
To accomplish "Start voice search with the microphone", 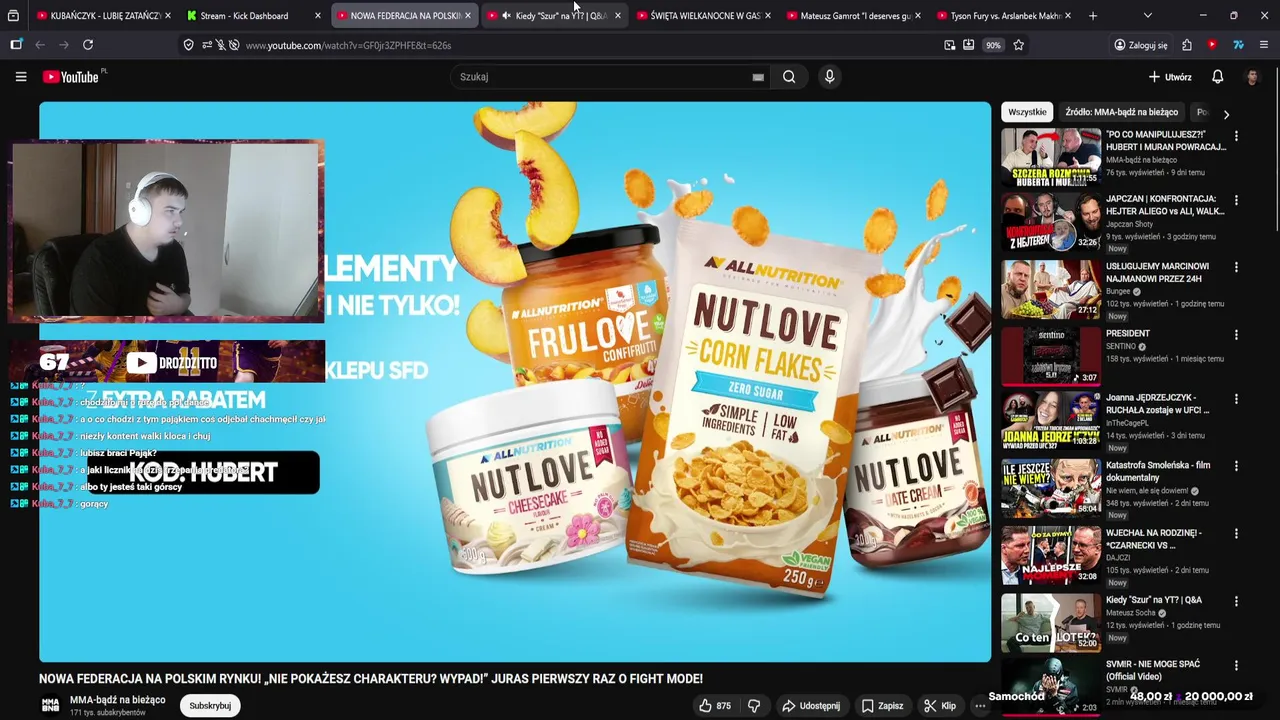I will pos(829,77).
